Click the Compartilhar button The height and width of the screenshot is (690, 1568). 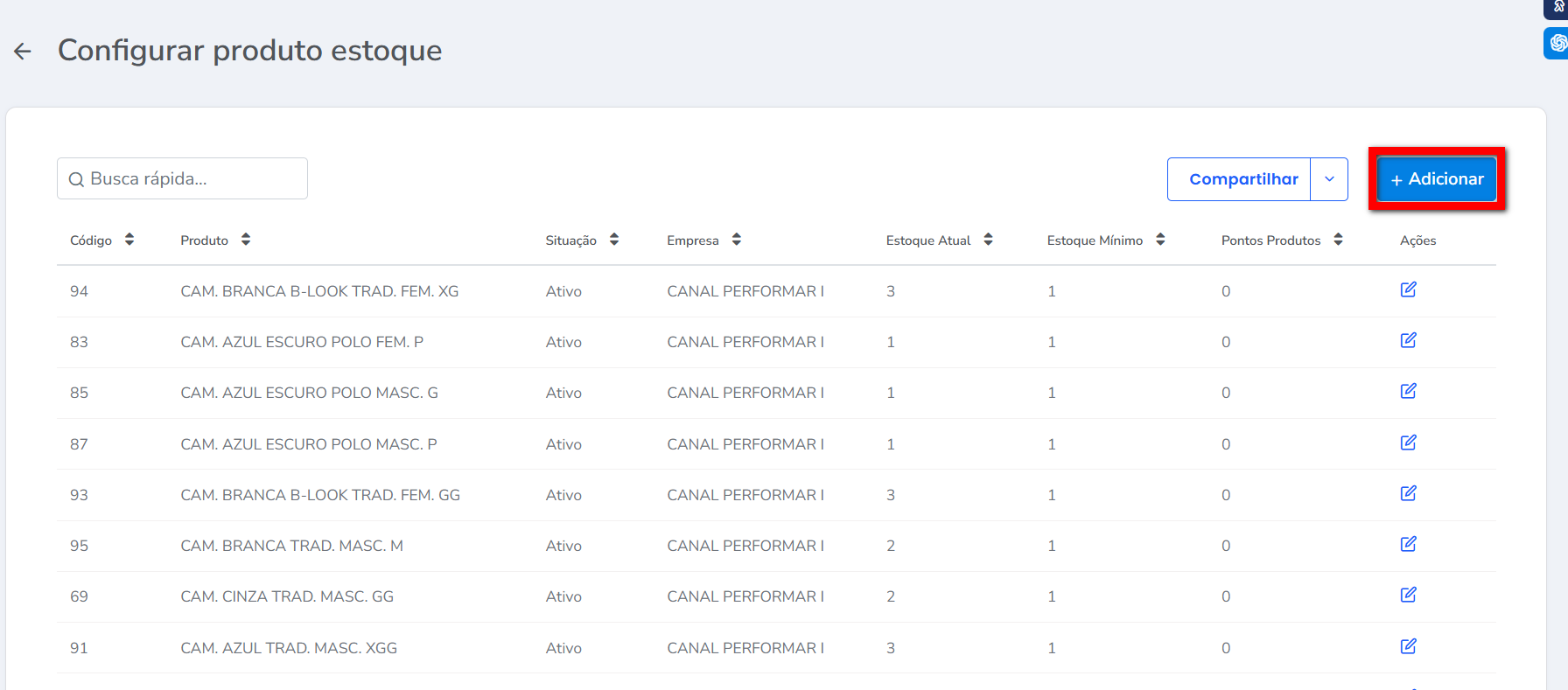click(x=1242, y=179)
